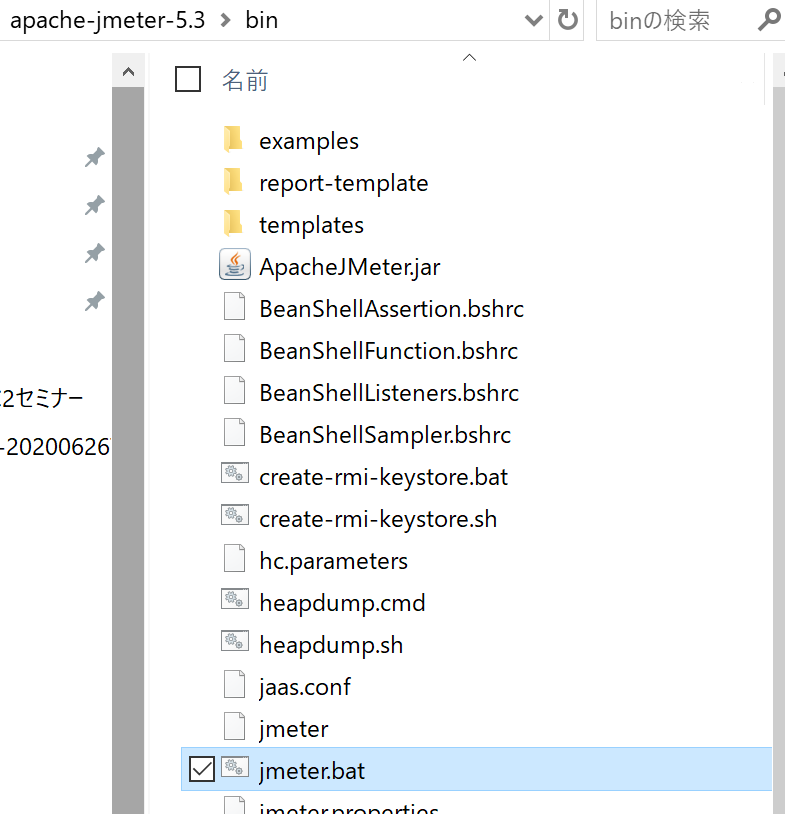Select the ApacheJMeter.jar file name

(x=349, y=267)
